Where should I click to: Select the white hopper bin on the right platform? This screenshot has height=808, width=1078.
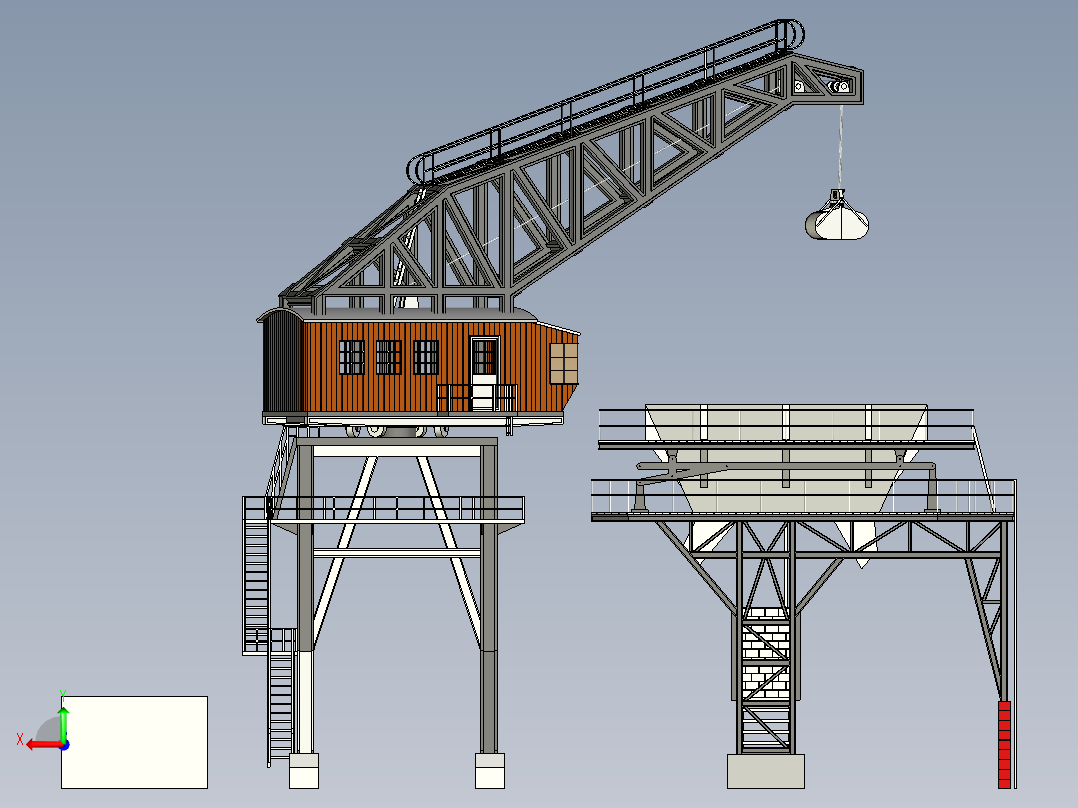(x=786, y=458)
